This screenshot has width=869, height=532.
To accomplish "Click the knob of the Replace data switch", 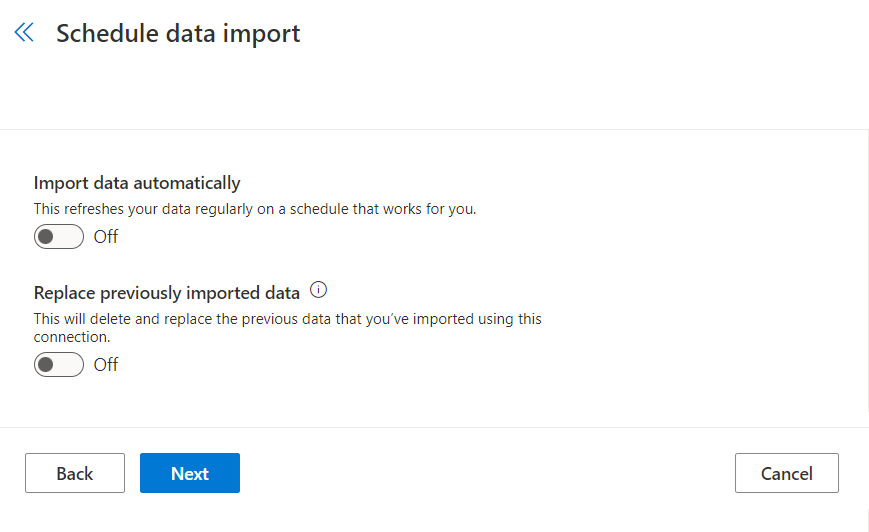I will point(46,365).
